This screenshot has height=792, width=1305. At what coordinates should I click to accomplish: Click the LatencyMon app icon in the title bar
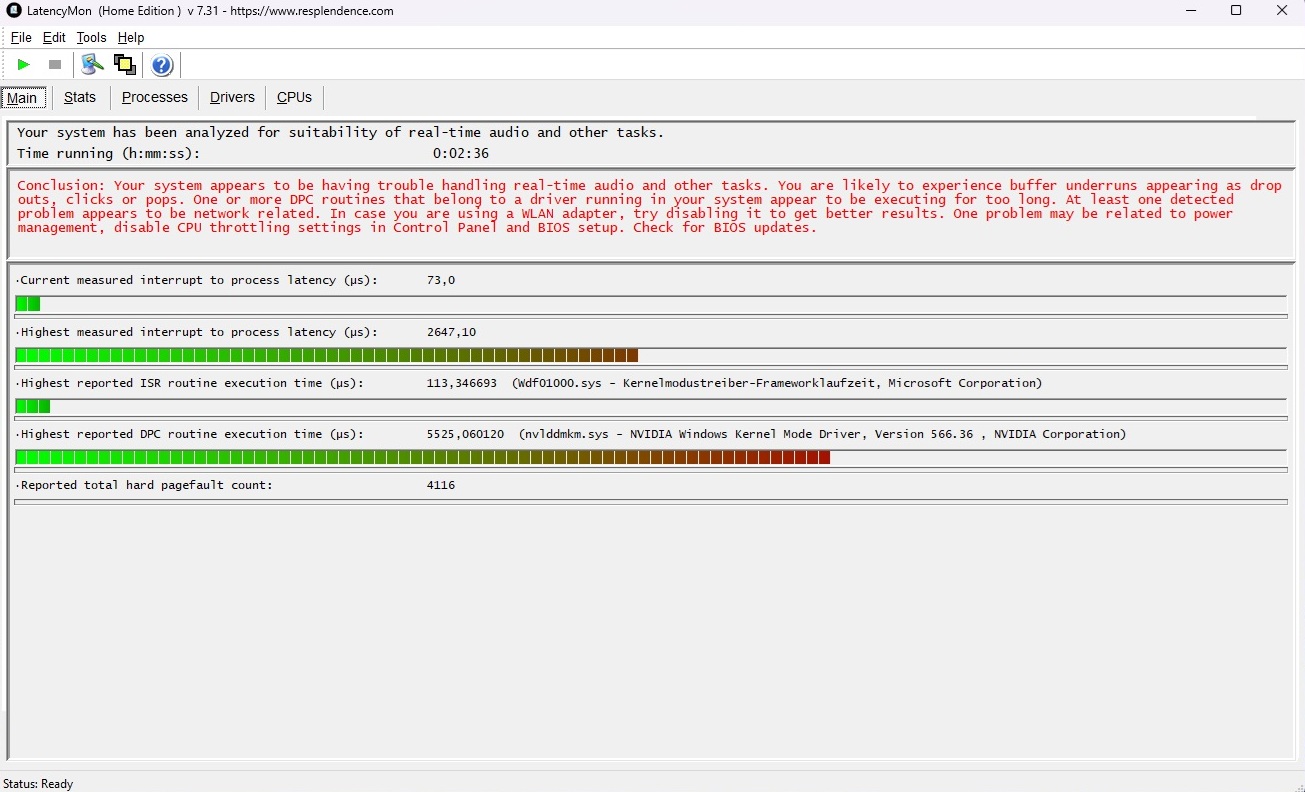click(x=14, y=11)
